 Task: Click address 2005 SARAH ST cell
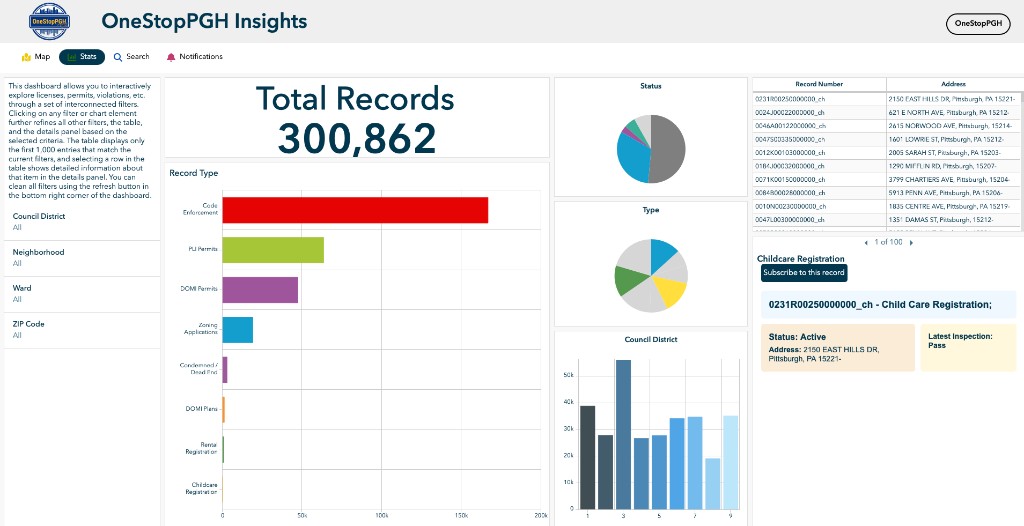pyautogui.click(x=955, y=153)
